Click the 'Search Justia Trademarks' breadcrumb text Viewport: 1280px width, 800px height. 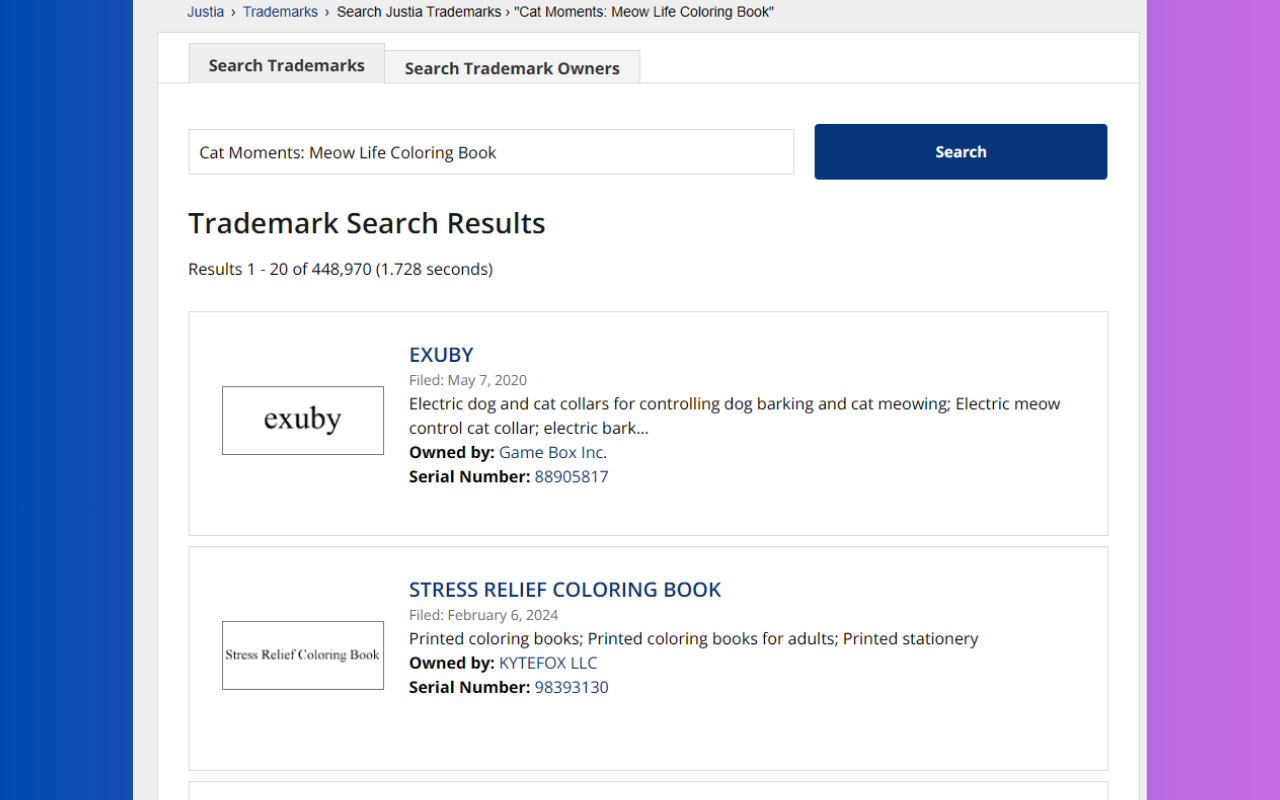coord(419,12)
